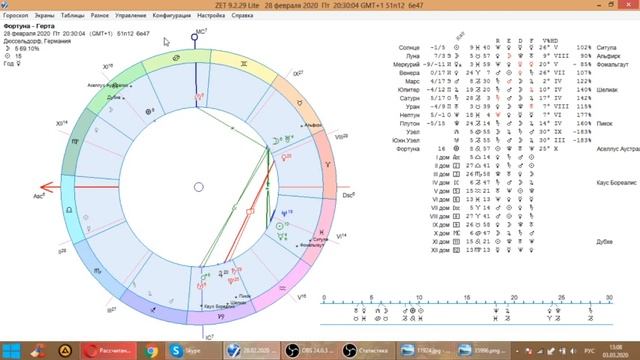Click the Moon crescent symbol in the wheel
Image resolution: width=640 pixels, height=360 pixels.
point(276,141)
